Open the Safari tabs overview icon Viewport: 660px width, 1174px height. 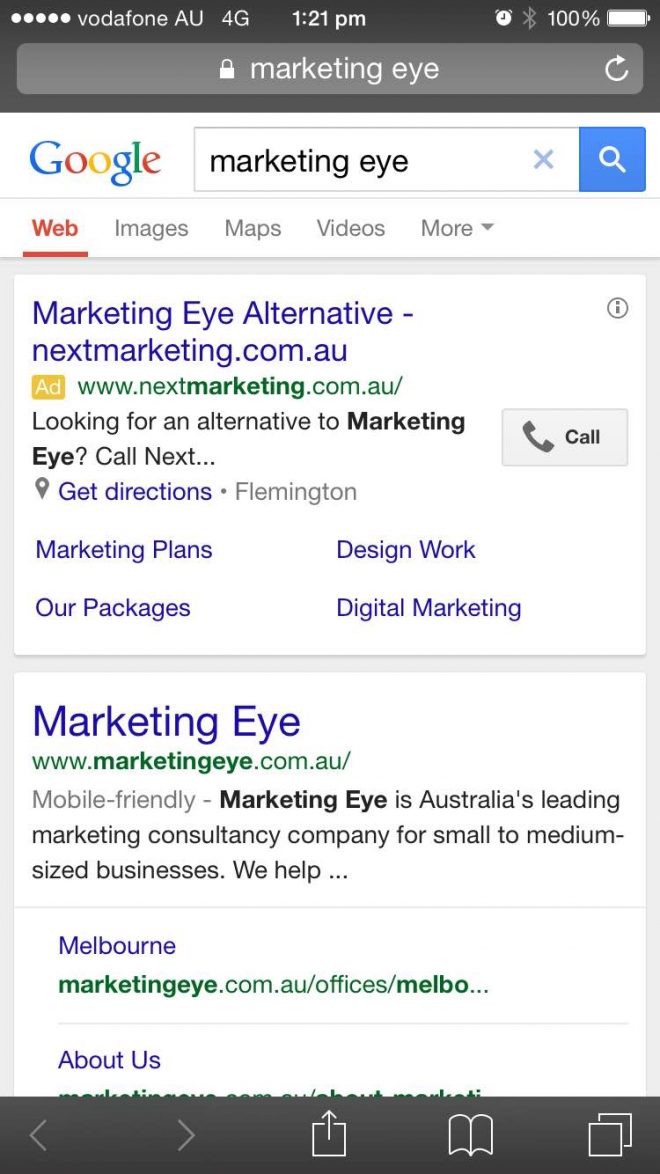pyautogui.click(x=610, y=1135)
